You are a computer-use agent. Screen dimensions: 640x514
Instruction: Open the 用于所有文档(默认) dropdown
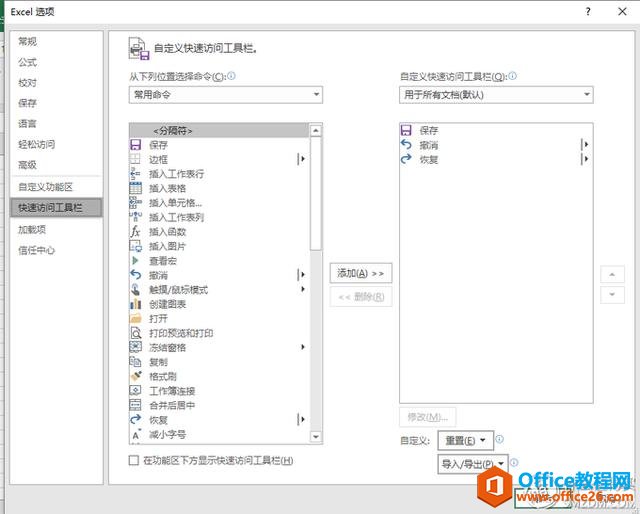pos(496,95)
